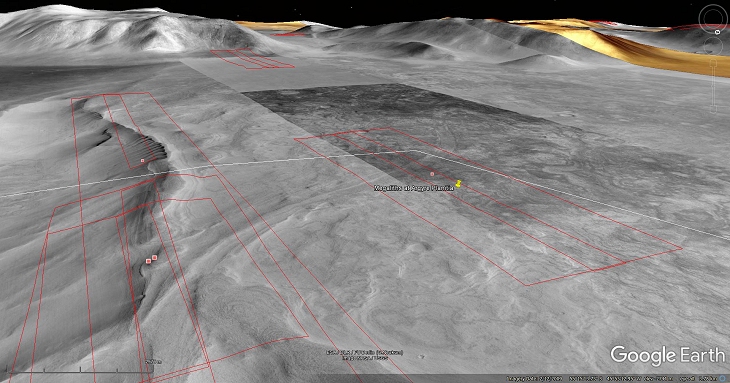The image size is (730, 383).
Task: Select the Megaliths at Argyre Planitia label
Action: tap(414, 188)
